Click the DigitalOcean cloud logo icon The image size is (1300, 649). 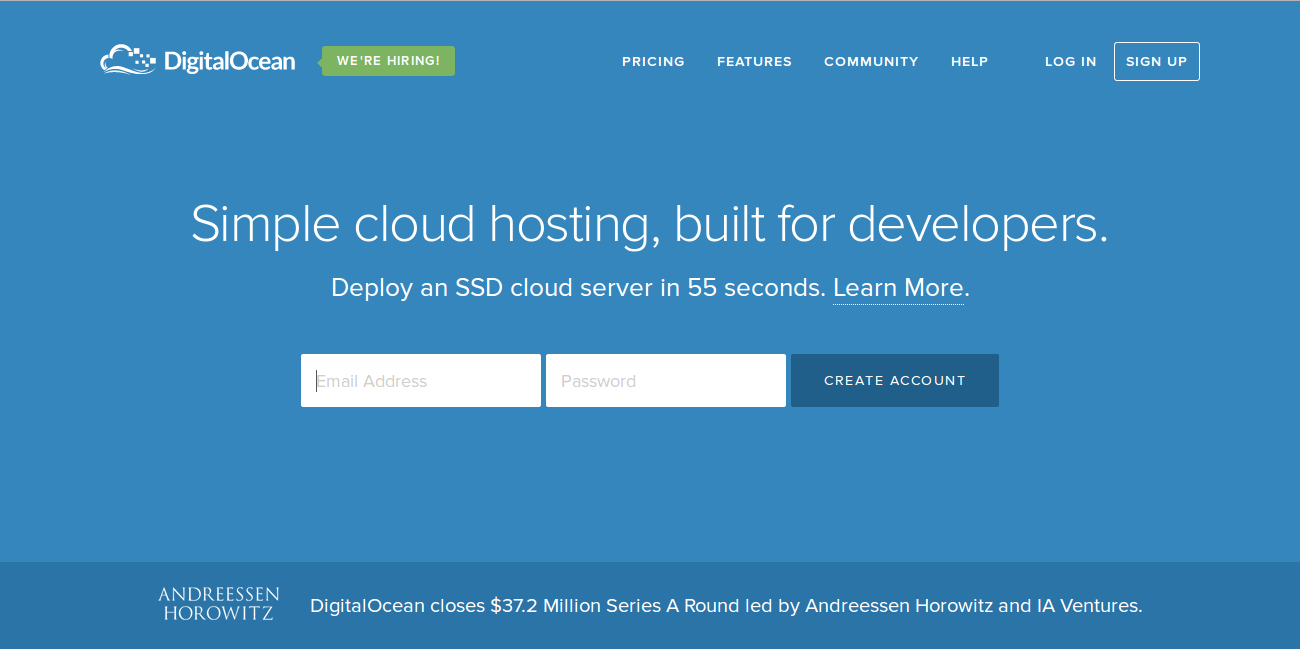pos(129,60)
